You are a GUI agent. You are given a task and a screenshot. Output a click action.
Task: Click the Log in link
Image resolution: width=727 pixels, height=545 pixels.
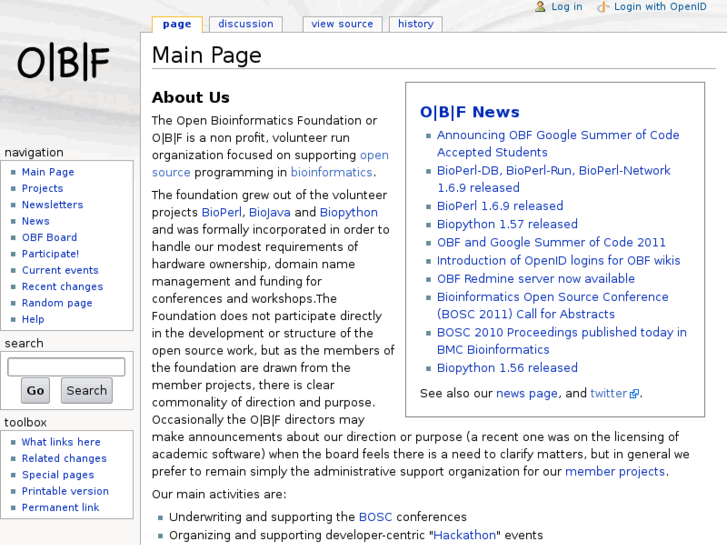567,6
